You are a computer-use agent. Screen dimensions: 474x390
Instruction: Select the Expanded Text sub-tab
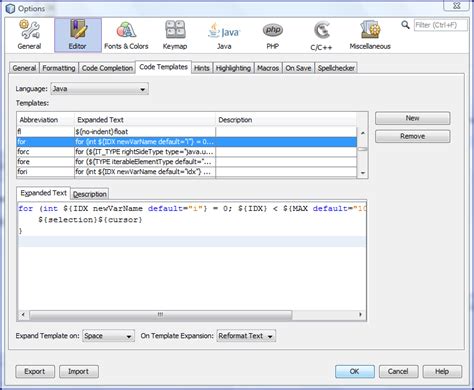(43, 193)
